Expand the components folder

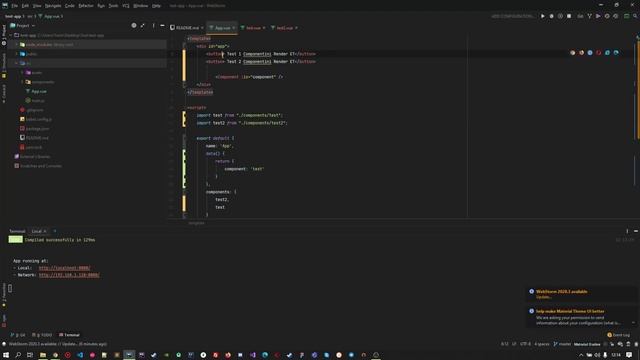(x=22, y=82)
